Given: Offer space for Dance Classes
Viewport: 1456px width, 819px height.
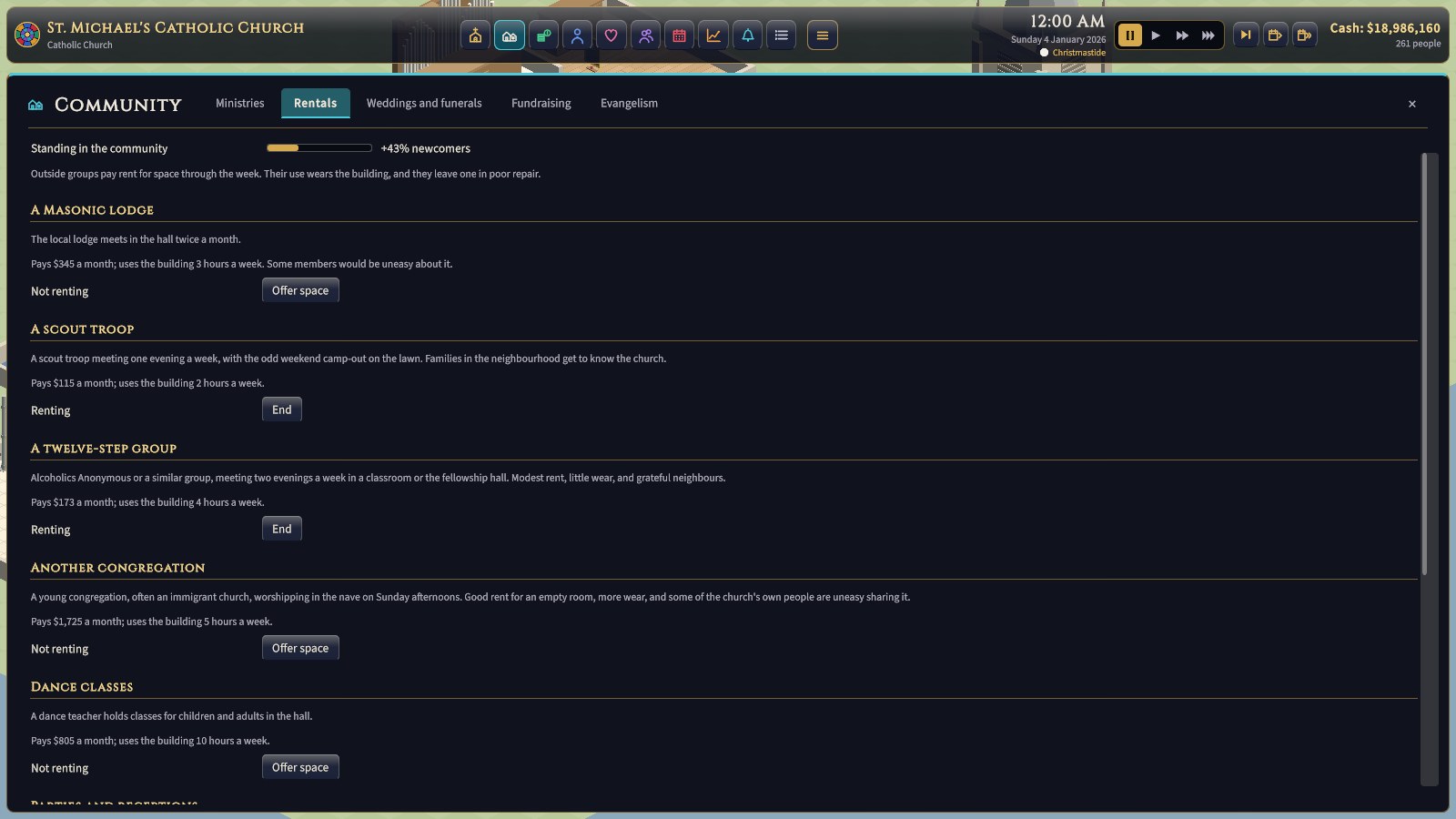Looking at the screenshot, I should pos(300,767).
